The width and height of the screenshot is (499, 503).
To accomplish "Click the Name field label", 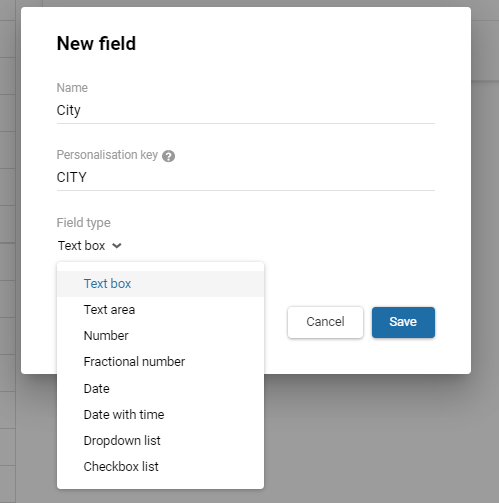I will 72,88.
